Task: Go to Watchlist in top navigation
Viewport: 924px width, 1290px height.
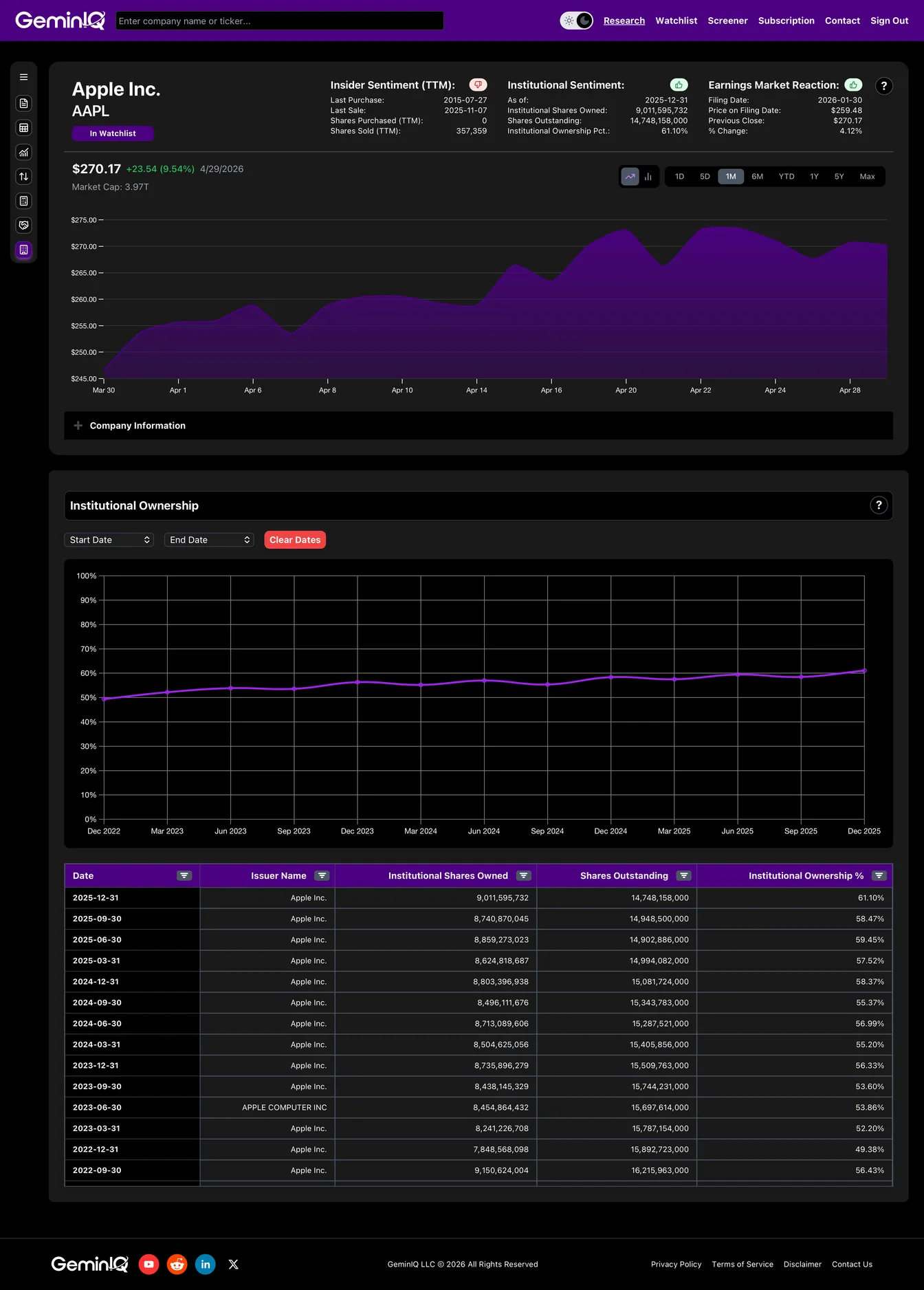Action: 676,21
